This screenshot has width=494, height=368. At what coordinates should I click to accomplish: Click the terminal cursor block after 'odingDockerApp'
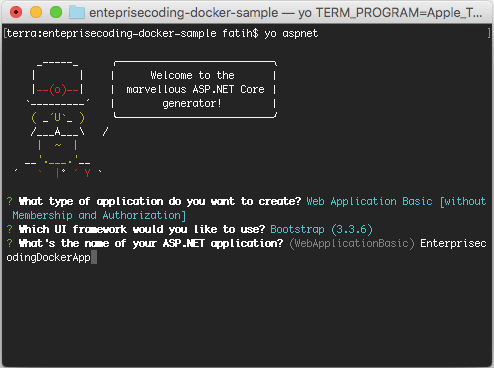click(94, 258)
